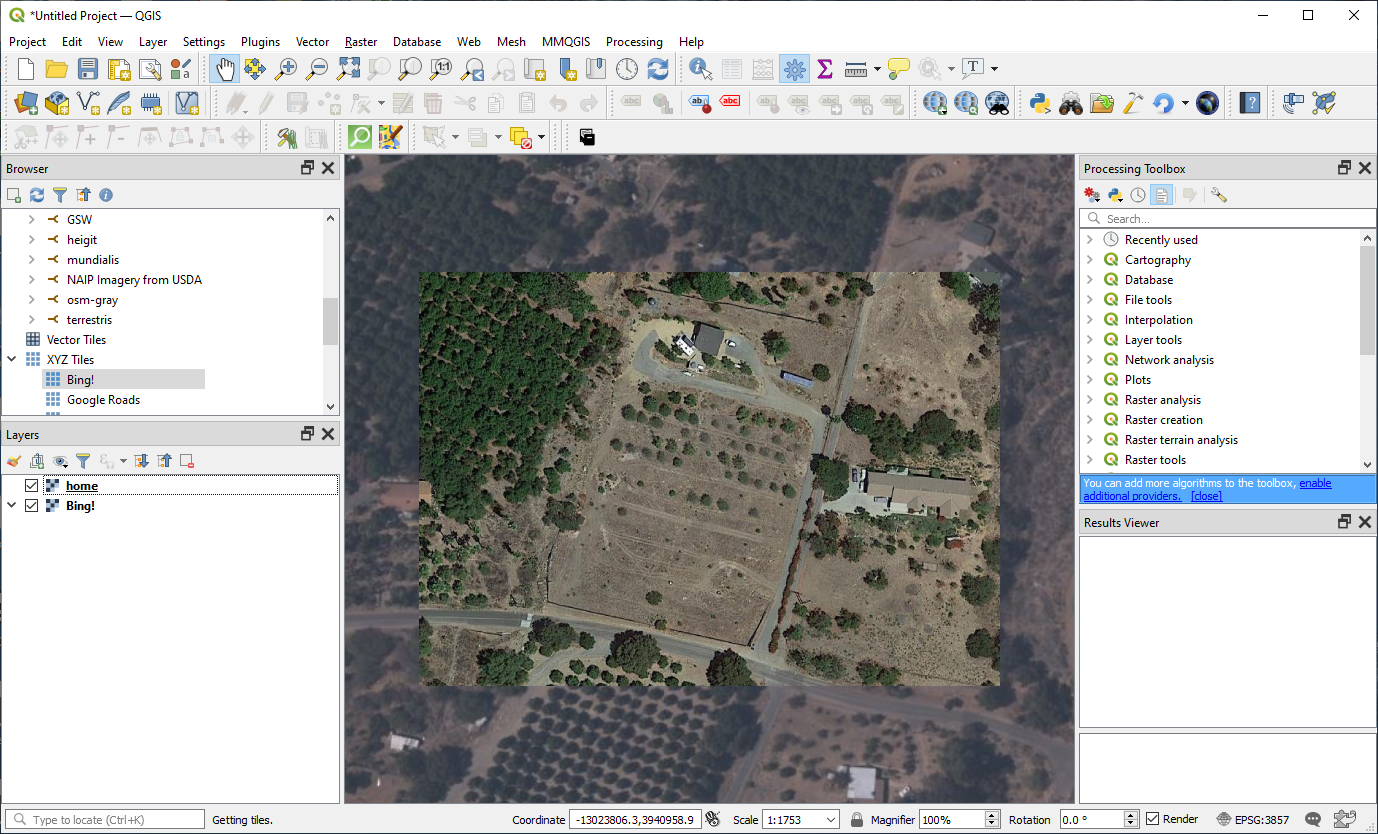Screen dimensions: 1378x834
Task: Click the [close] link in toolbox notice
Action: click(1206, 496)
